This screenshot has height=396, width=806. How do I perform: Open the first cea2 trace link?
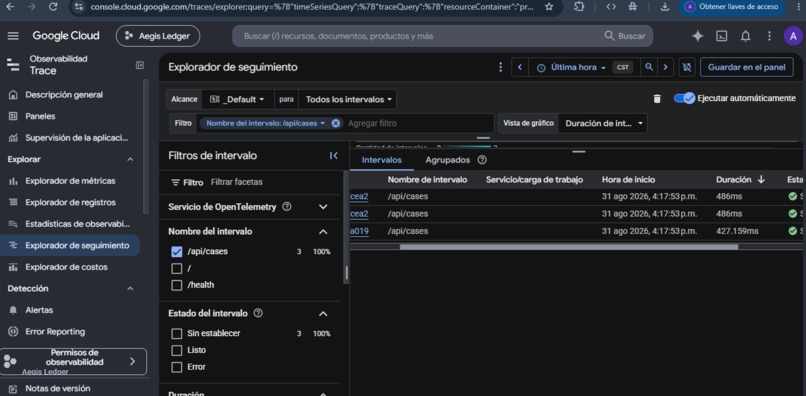[x=359, y=196]
